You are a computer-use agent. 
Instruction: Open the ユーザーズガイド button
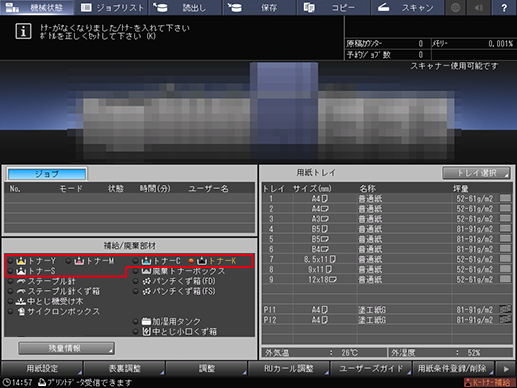click(371, 368)
